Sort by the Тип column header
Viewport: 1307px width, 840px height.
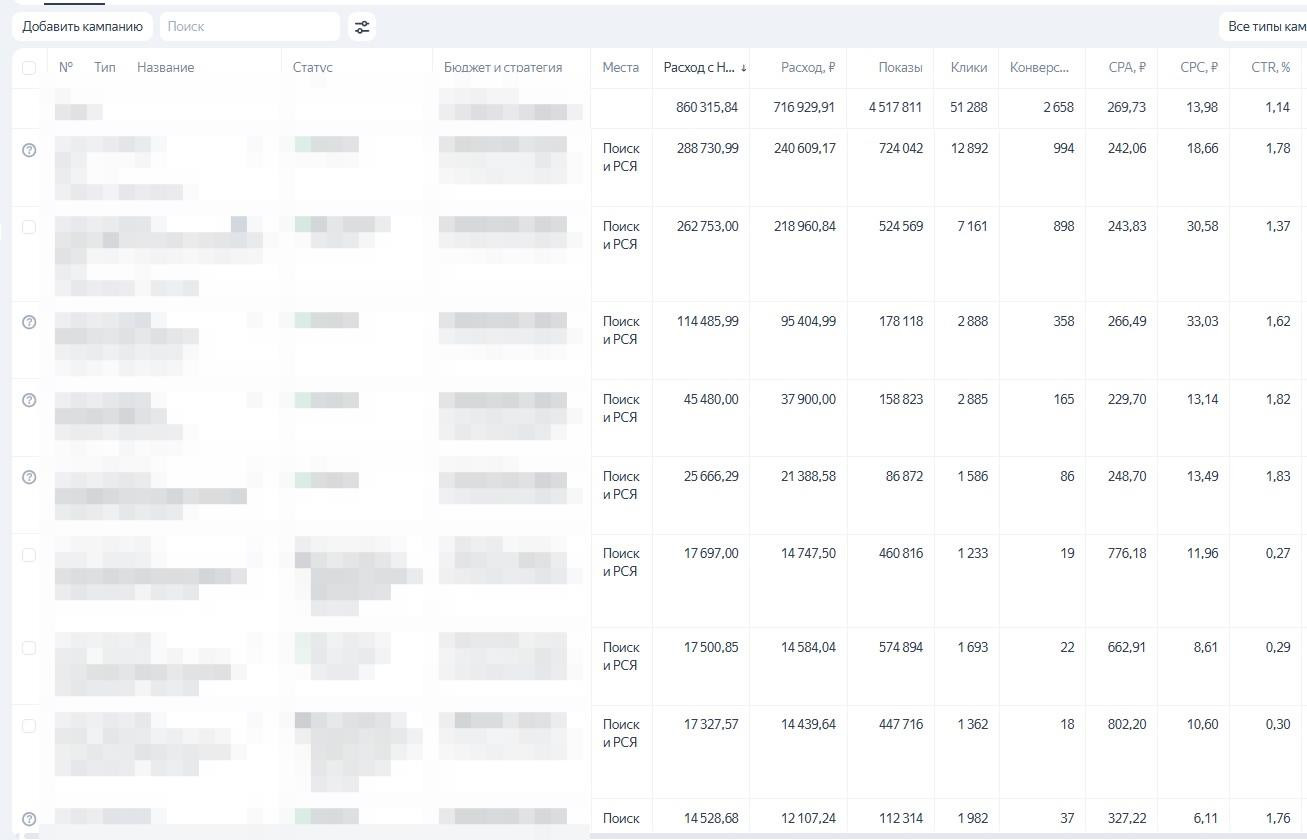click(x=105, y=67)
